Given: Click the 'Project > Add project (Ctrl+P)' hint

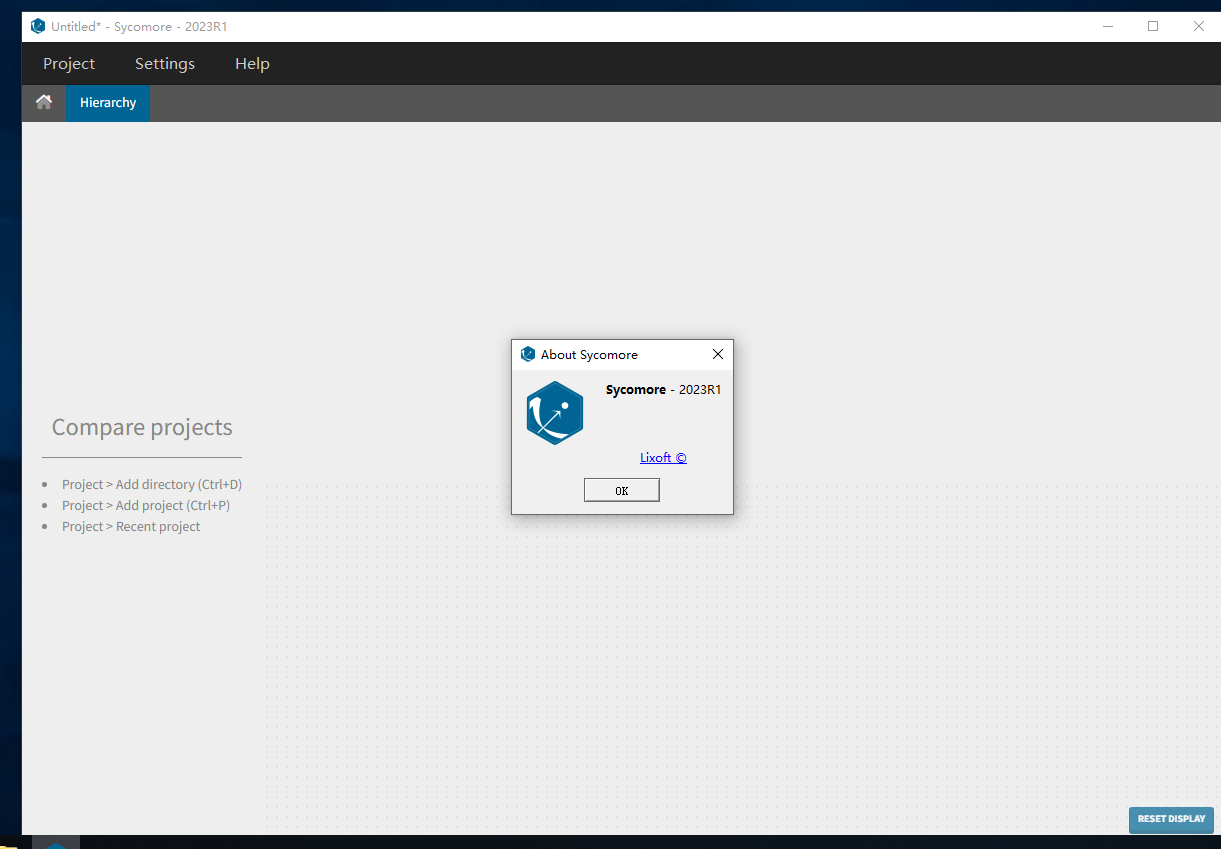Looking at the screenshot, I should click(x=146, y=505).
